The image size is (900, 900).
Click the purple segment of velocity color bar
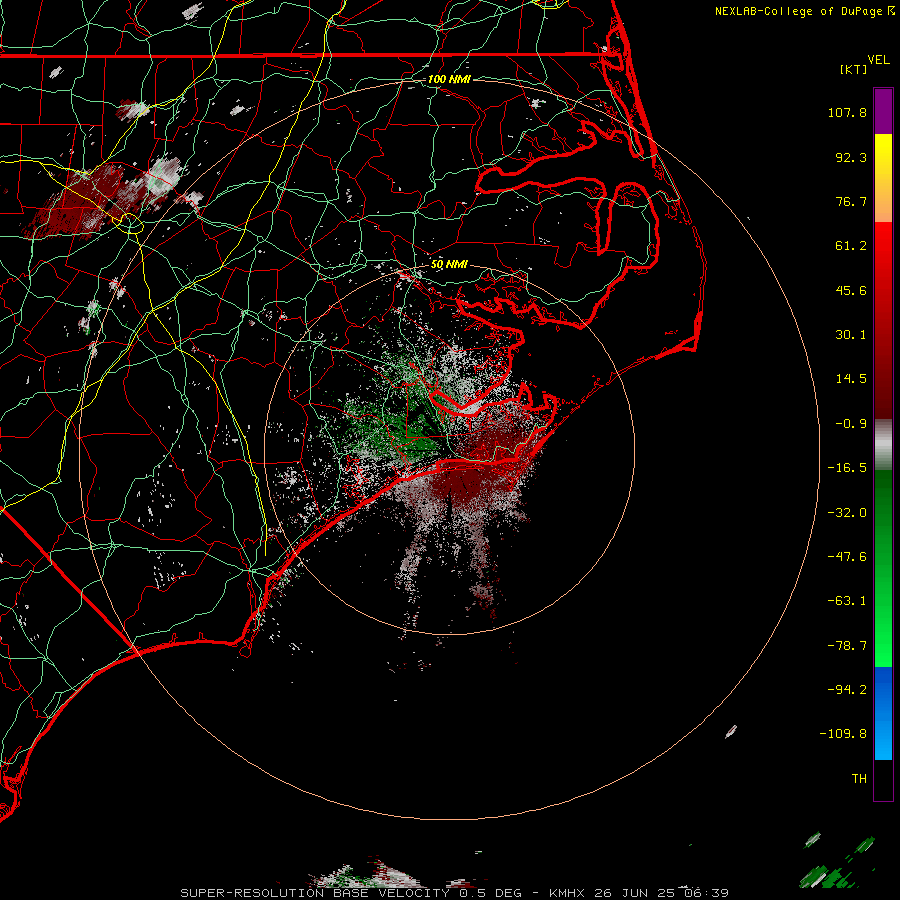coord(883,111)
